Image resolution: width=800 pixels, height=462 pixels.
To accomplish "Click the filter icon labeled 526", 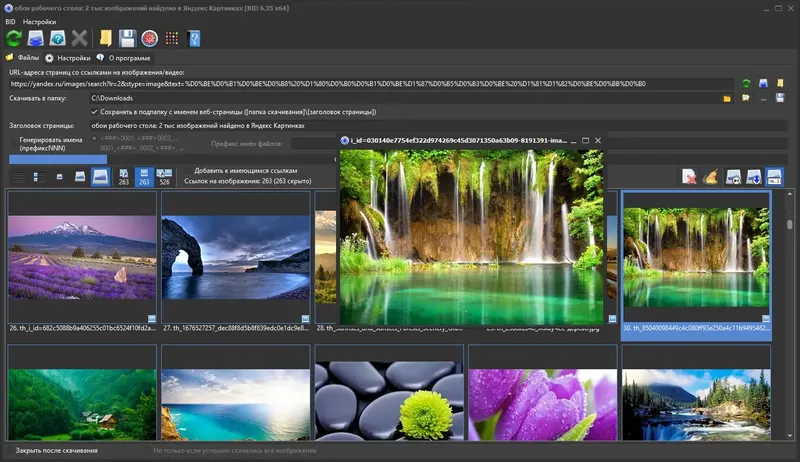I will coord(164,177).
